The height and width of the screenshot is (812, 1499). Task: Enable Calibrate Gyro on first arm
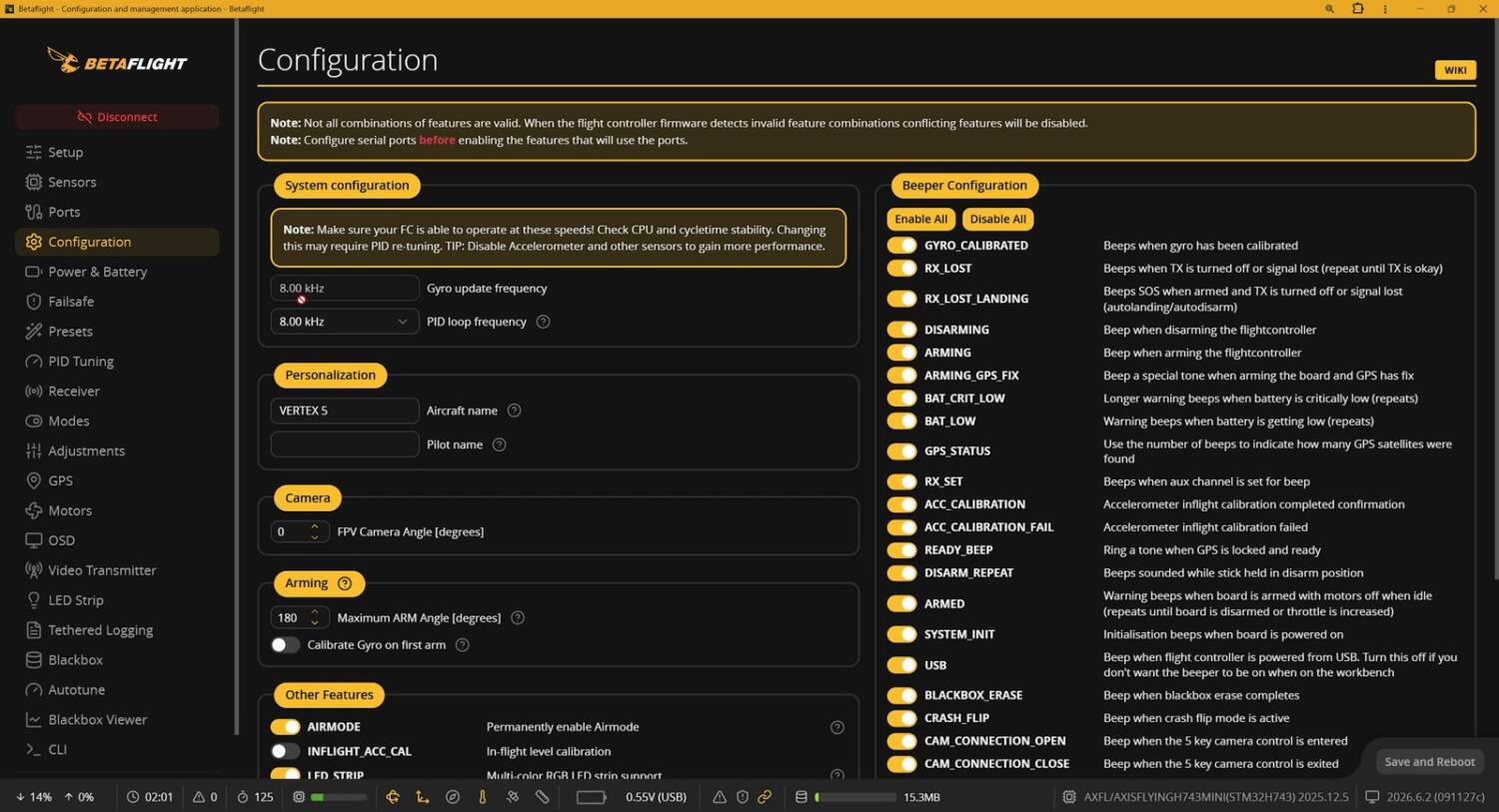[x=285, y=645]
